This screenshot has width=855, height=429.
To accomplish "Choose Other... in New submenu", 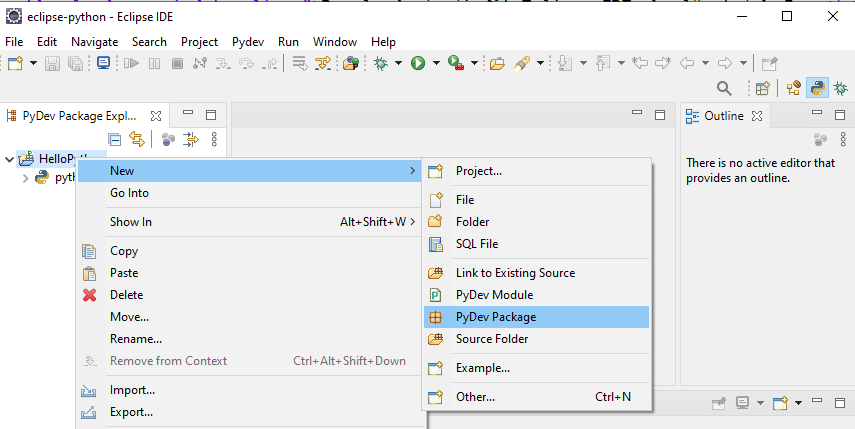I will (x=537, y=397).
